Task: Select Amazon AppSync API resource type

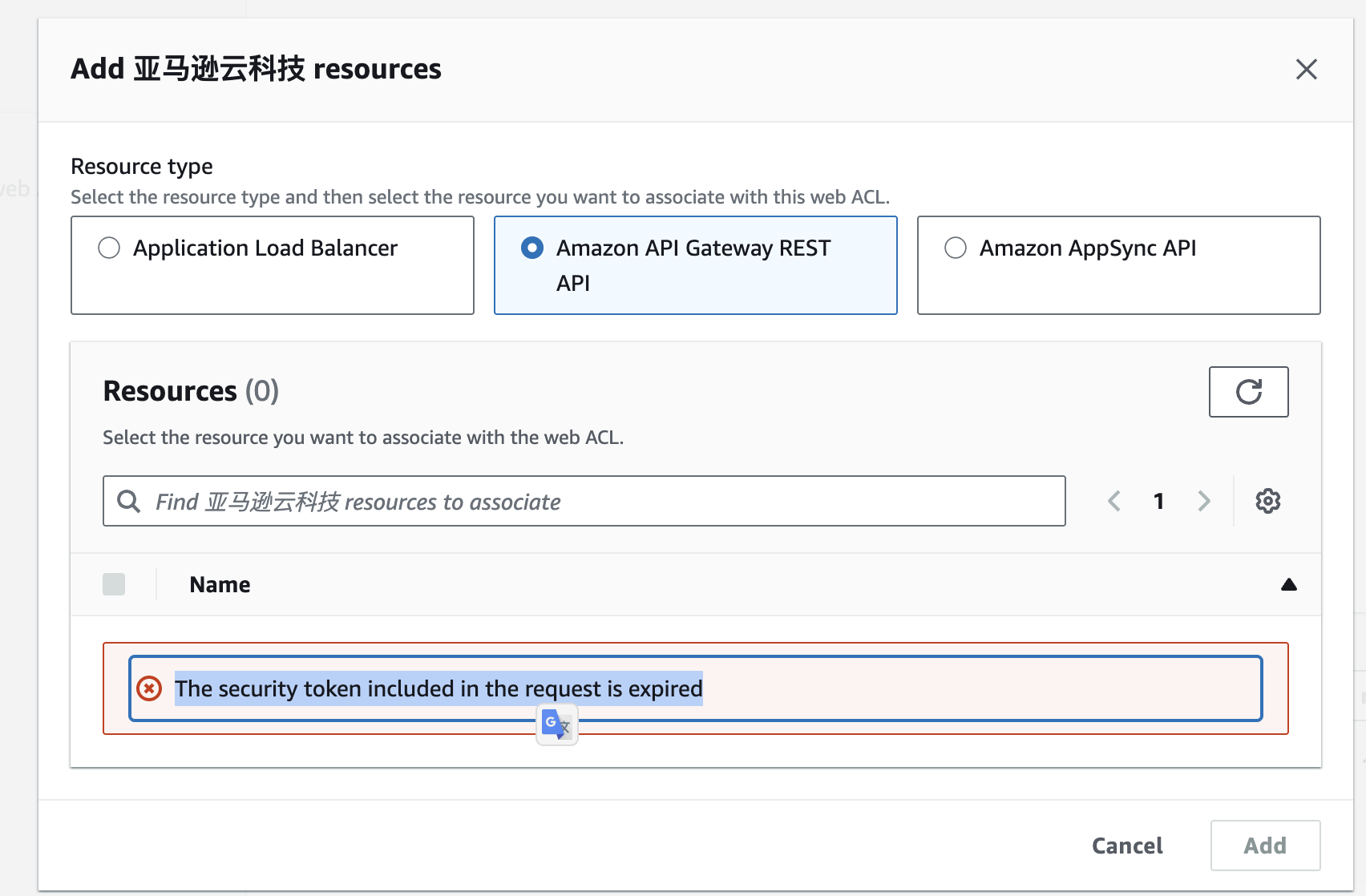Action: 1118,265
